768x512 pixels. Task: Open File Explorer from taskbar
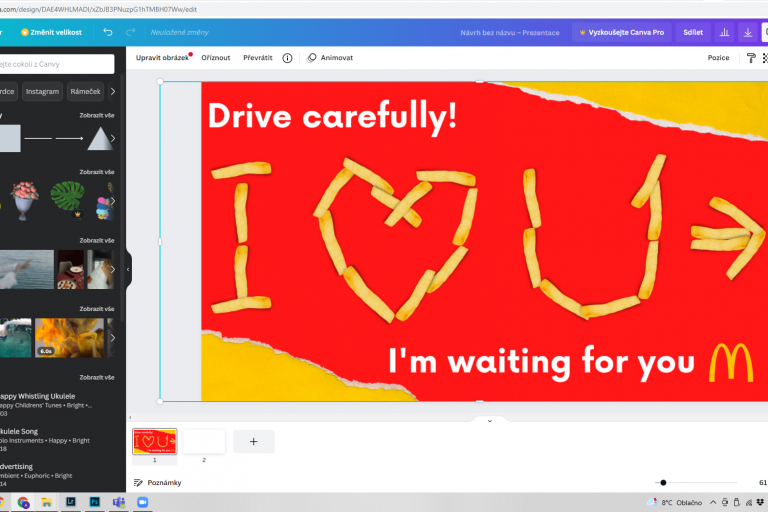47,502
